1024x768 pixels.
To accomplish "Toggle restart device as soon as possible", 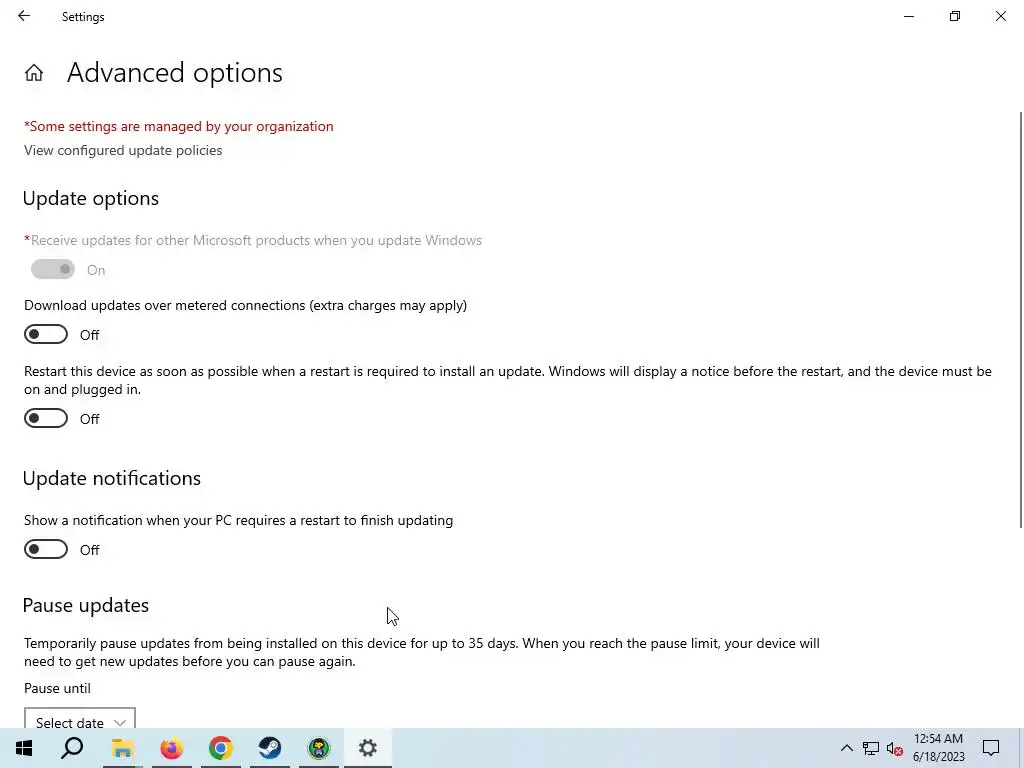I will (46, 418).
